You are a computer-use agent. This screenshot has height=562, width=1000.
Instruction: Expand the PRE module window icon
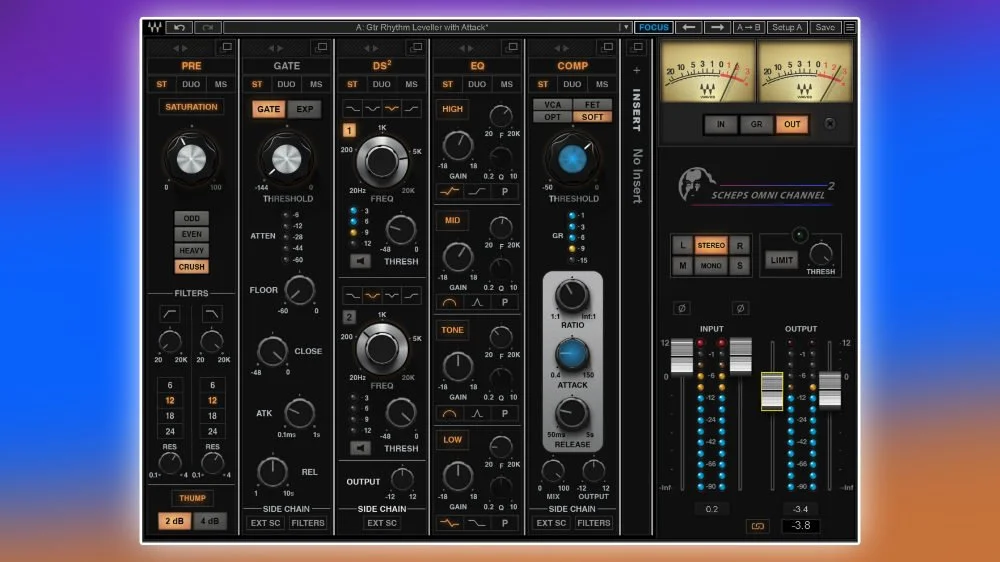[x=226, y=47]
